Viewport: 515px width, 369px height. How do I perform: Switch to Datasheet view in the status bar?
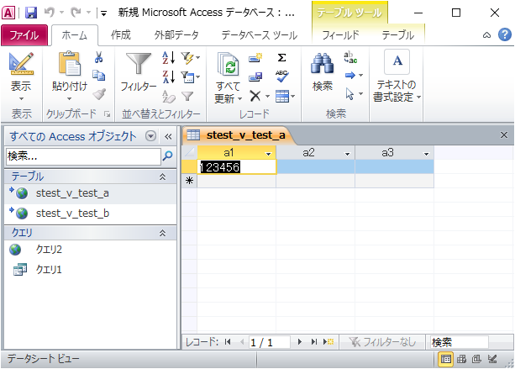pos(446,359)
